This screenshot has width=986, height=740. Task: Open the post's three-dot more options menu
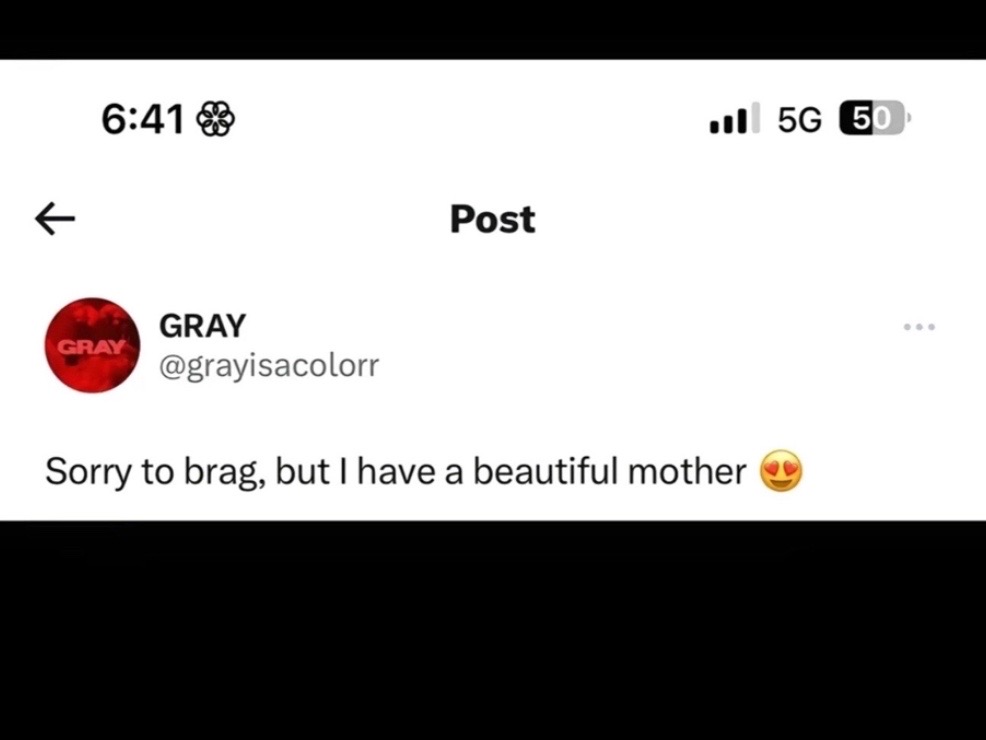(x=918, y=327)
